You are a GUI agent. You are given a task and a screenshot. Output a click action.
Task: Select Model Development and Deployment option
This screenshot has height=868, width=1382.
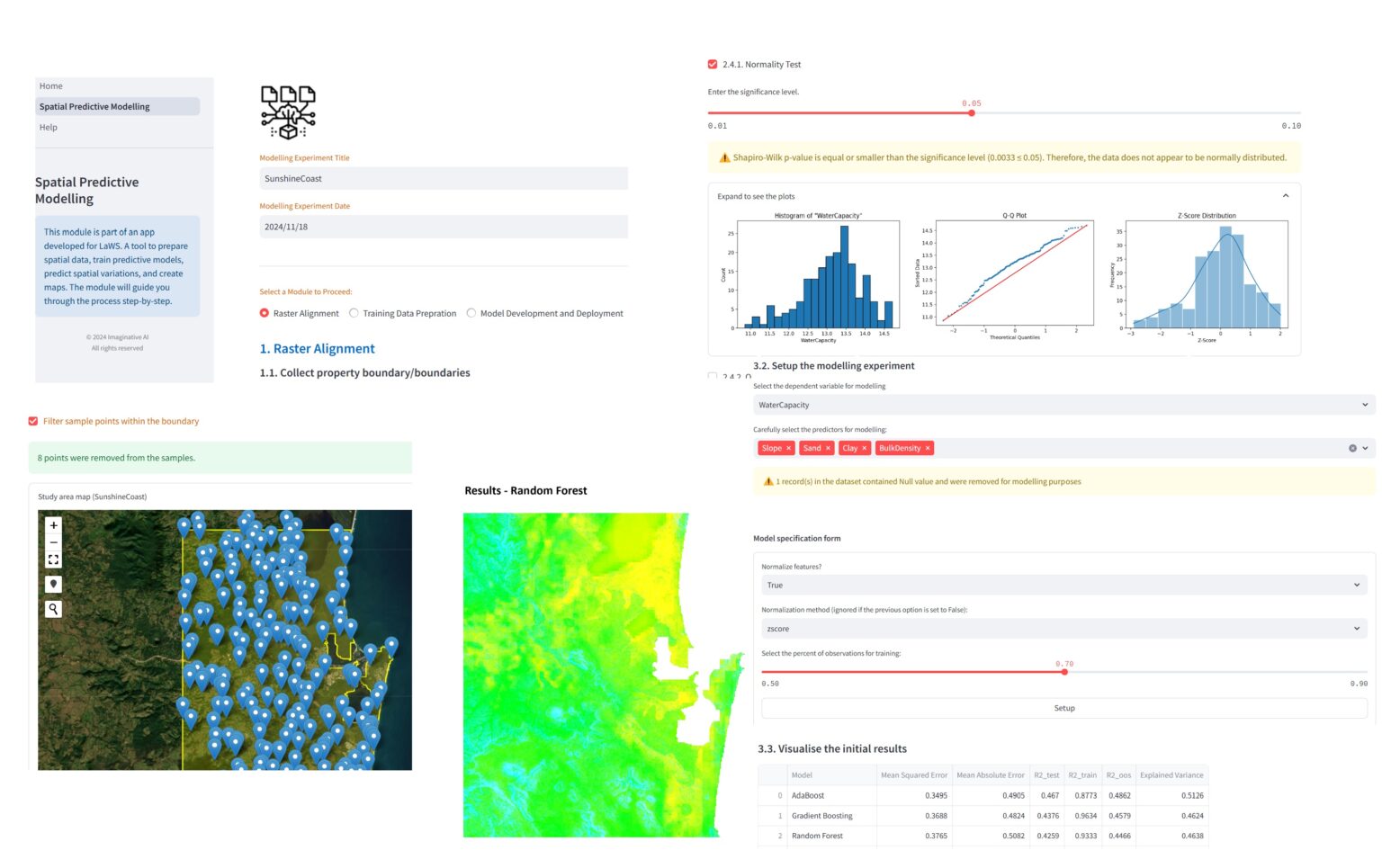click(x=471, y=313)
